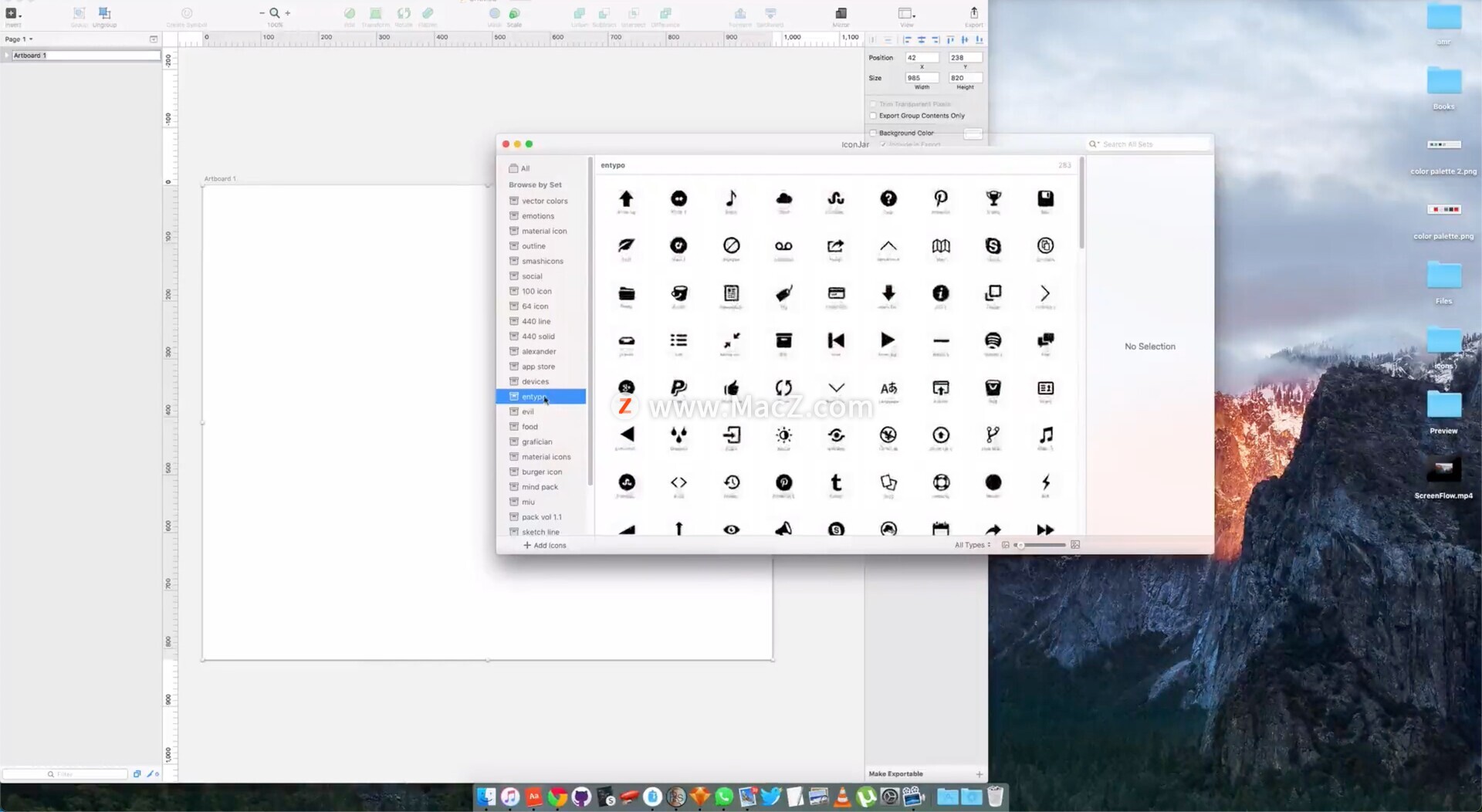Select the eye icon in bottom row

pyautogui.click(x=731, y=529)
